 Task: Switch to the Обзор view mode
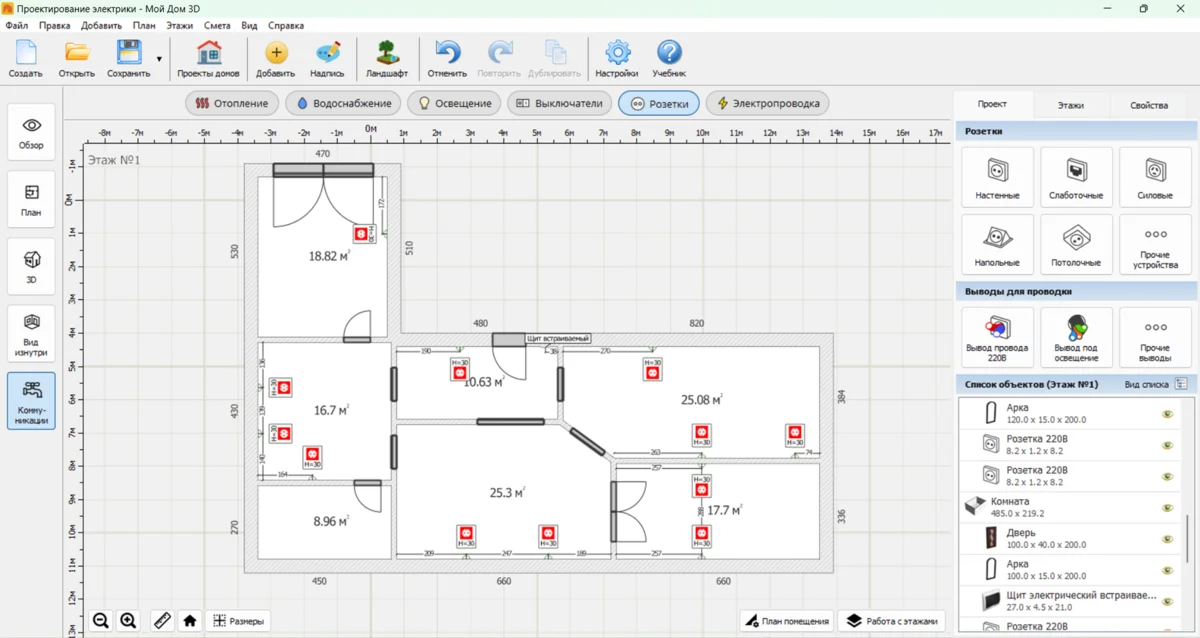31,132
